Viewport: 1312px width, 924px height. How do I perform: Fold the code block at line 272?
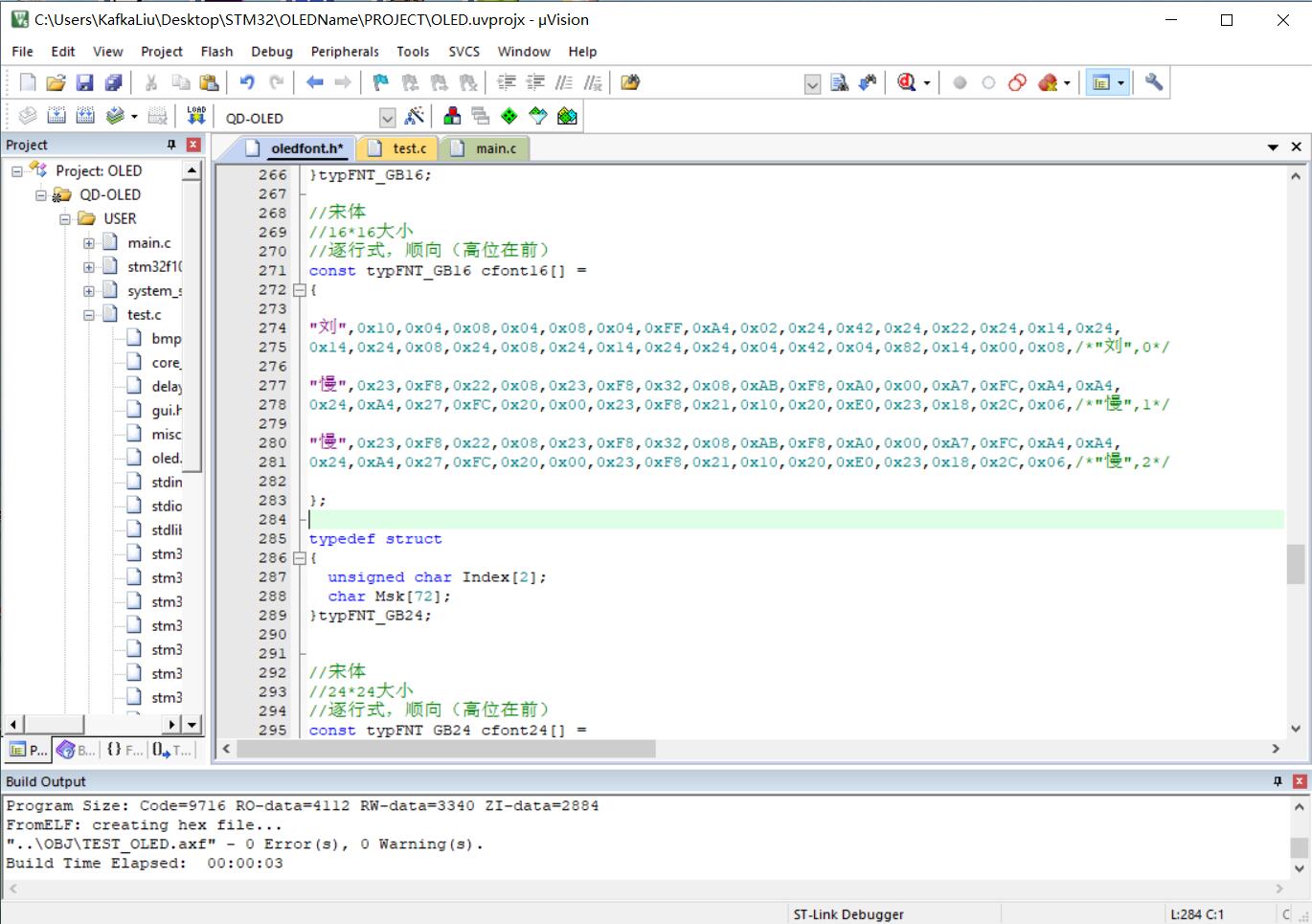[x=299, y=290]
